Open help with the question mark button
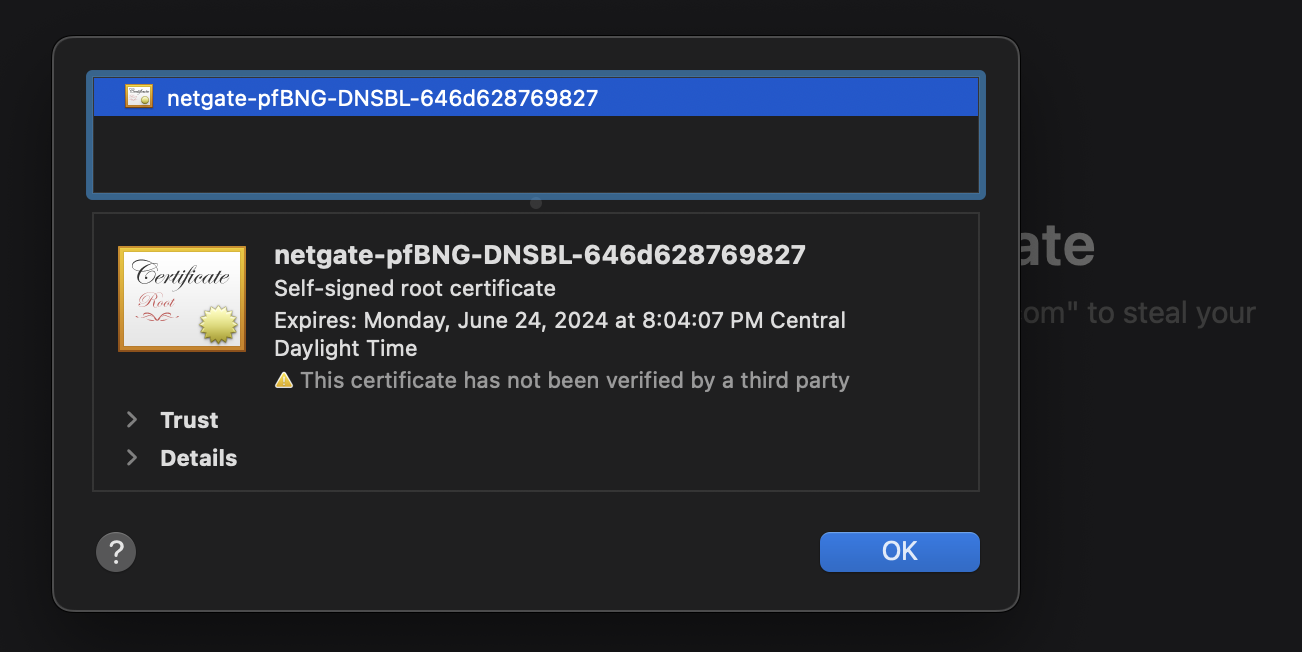Image resolution: width=1302 pixels, height=652 pixels. click(x=116, y=551)
